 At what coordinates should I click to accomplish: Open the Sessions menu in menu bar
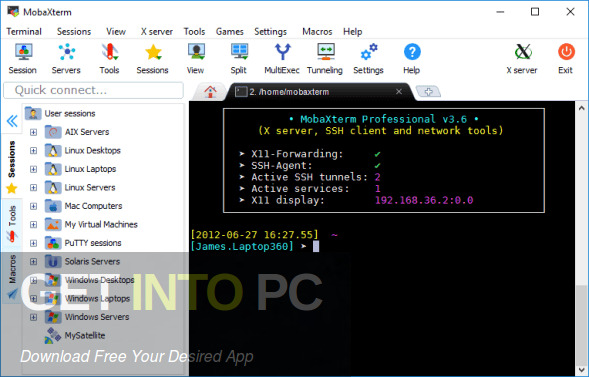coord(74,32)
